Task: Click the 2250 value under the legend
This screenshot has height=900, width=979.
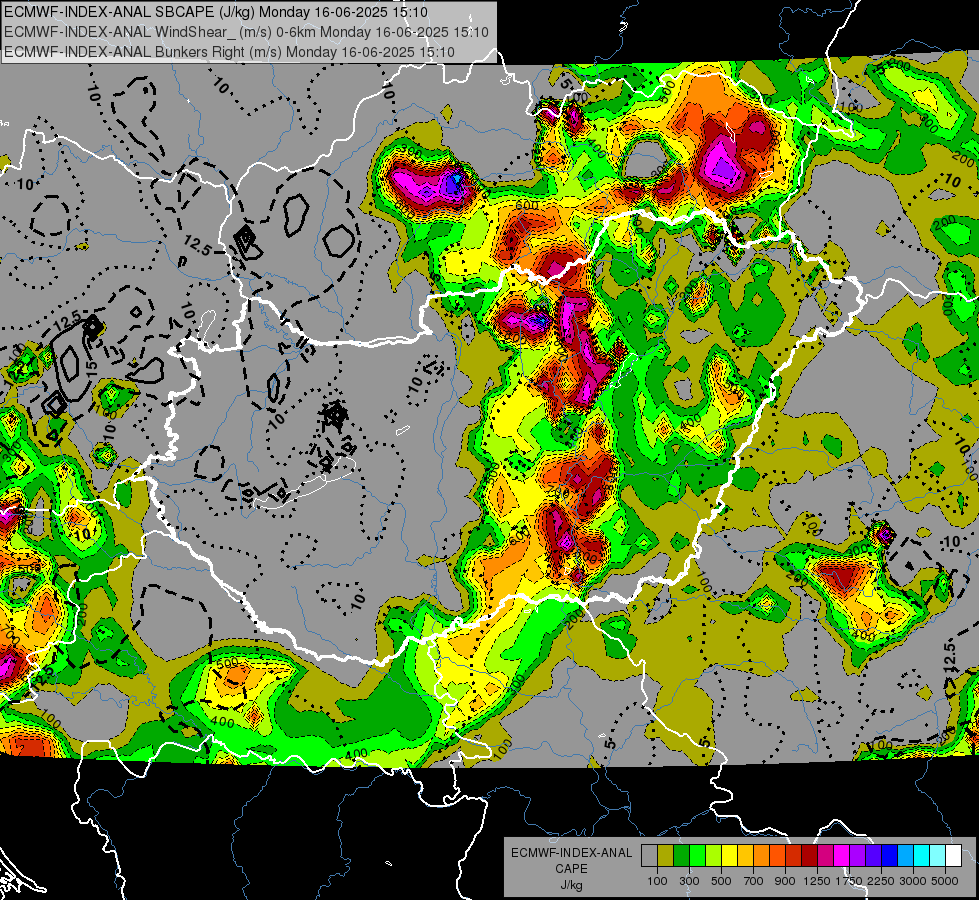Action: click(x=881, y=881)
